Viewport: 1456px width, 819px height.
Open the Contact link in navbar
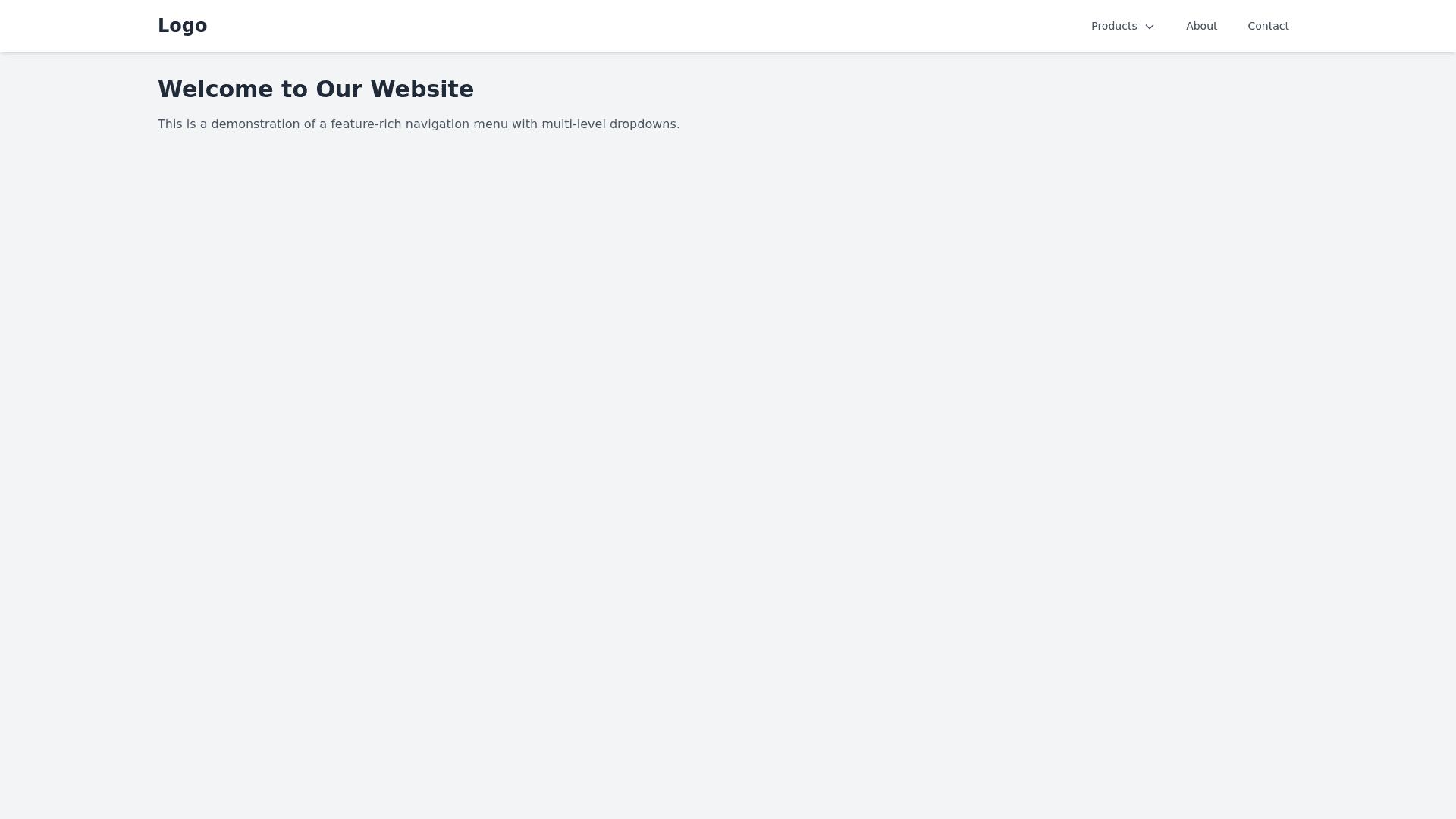point(1268,26)
